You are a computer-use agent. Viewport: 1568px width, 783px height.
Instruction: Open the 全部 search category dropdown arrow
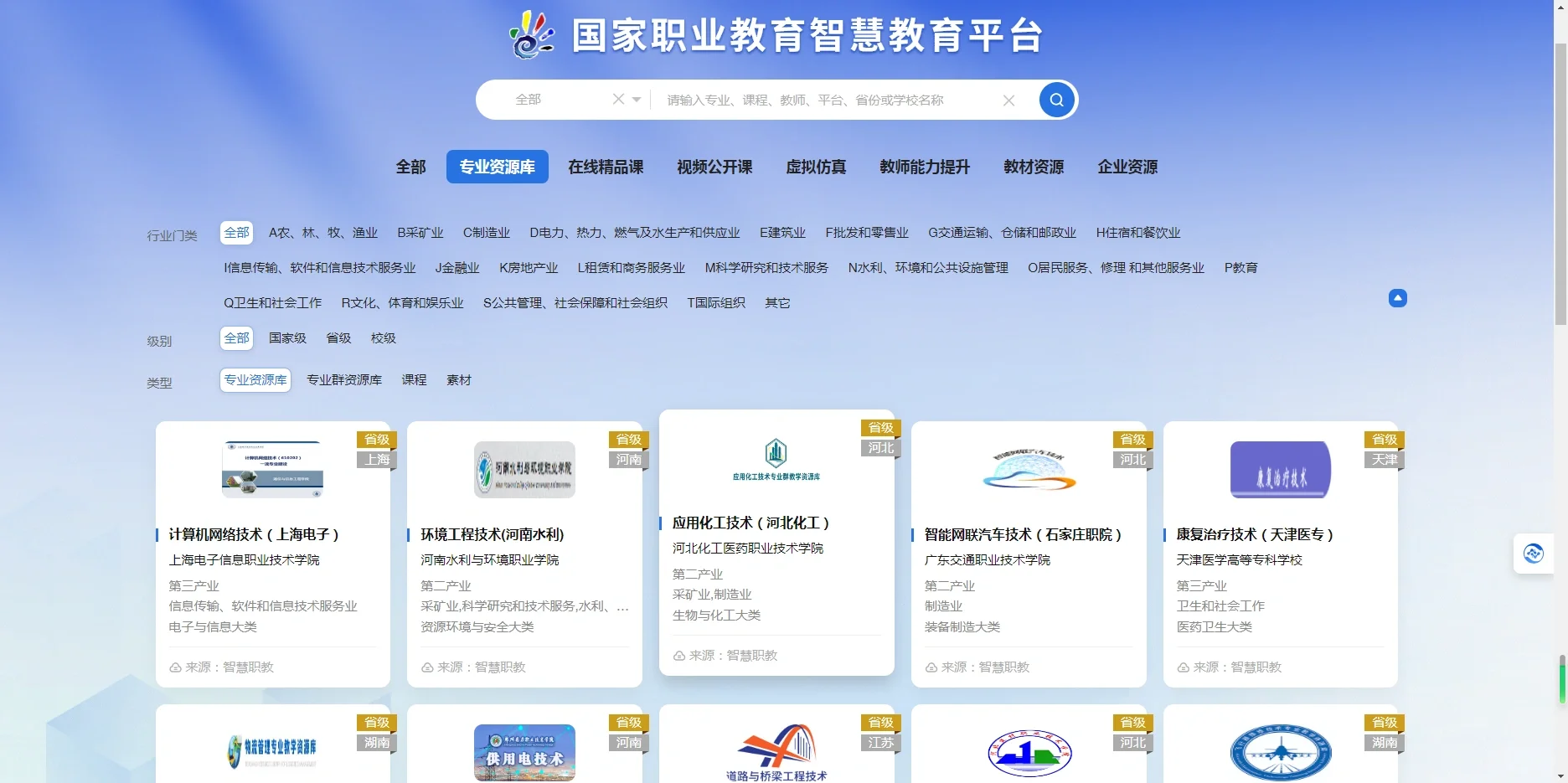(637, 100)
